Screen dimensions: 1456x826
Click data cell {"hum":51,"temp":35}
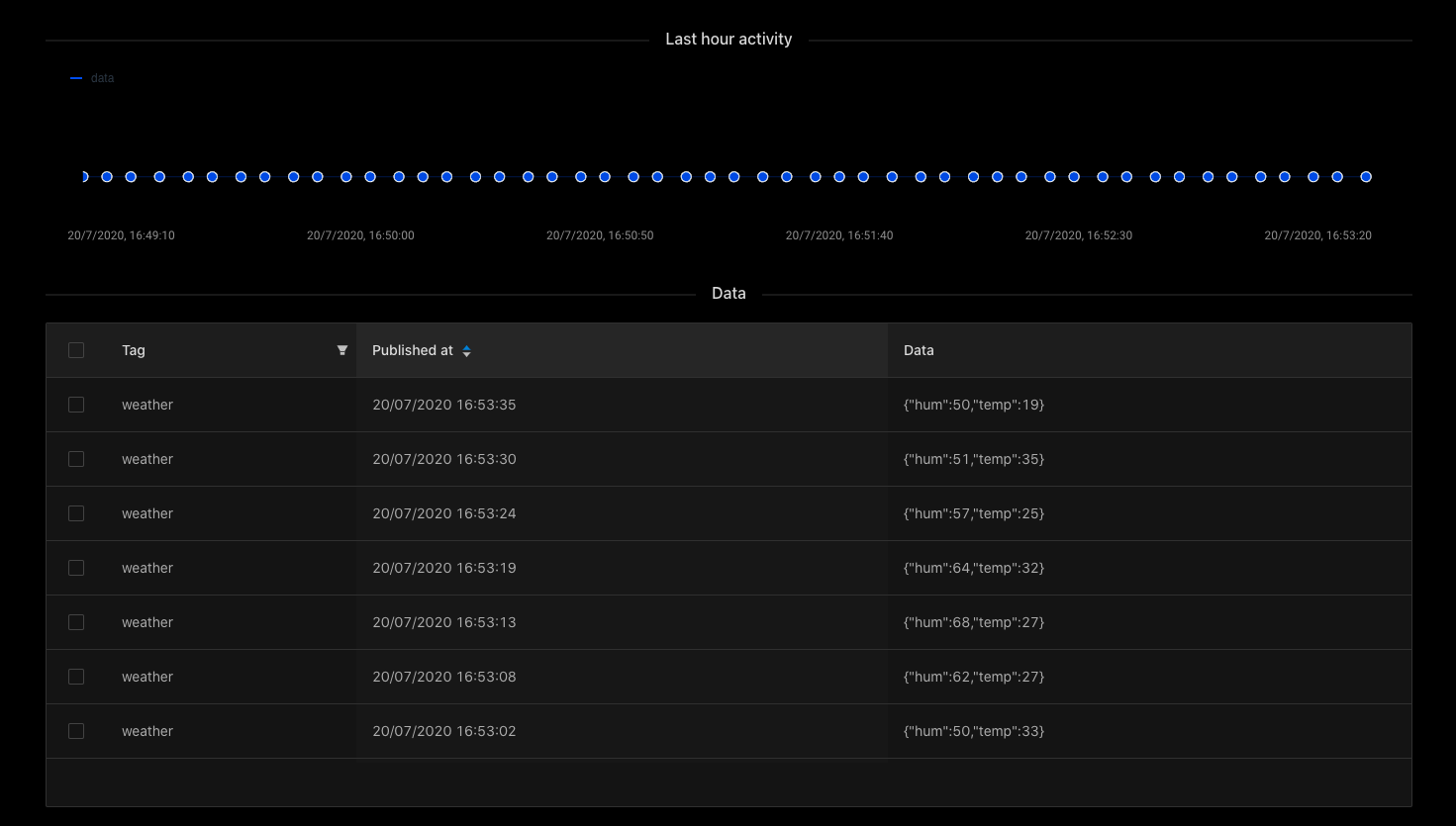(x=974, y=459)
